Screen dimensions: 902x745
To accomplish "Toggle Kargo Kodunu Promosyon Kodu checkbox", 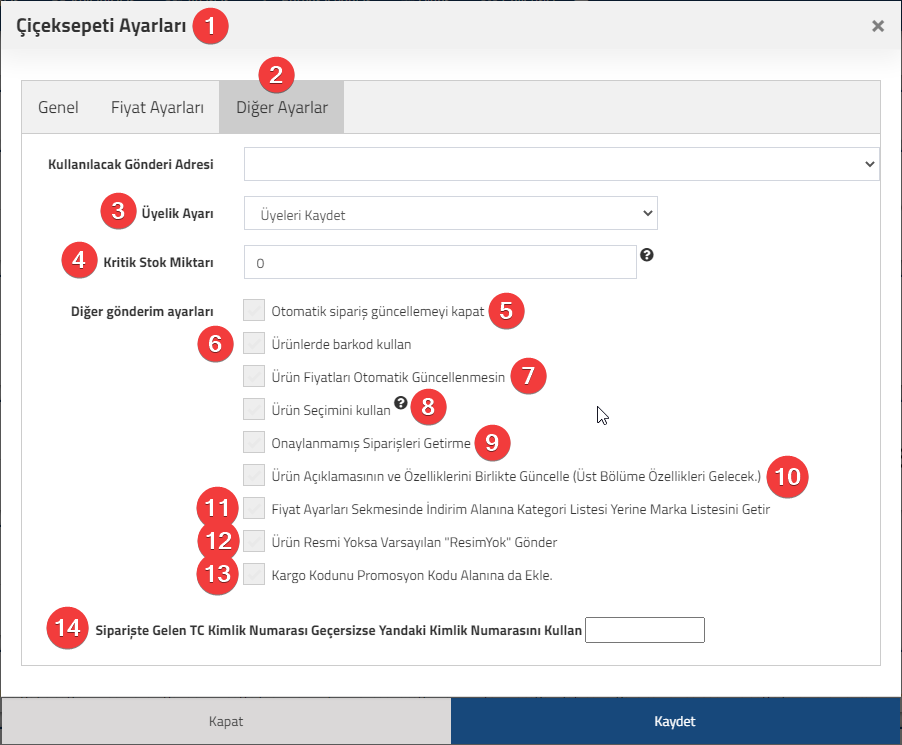I will pos(254,574).
